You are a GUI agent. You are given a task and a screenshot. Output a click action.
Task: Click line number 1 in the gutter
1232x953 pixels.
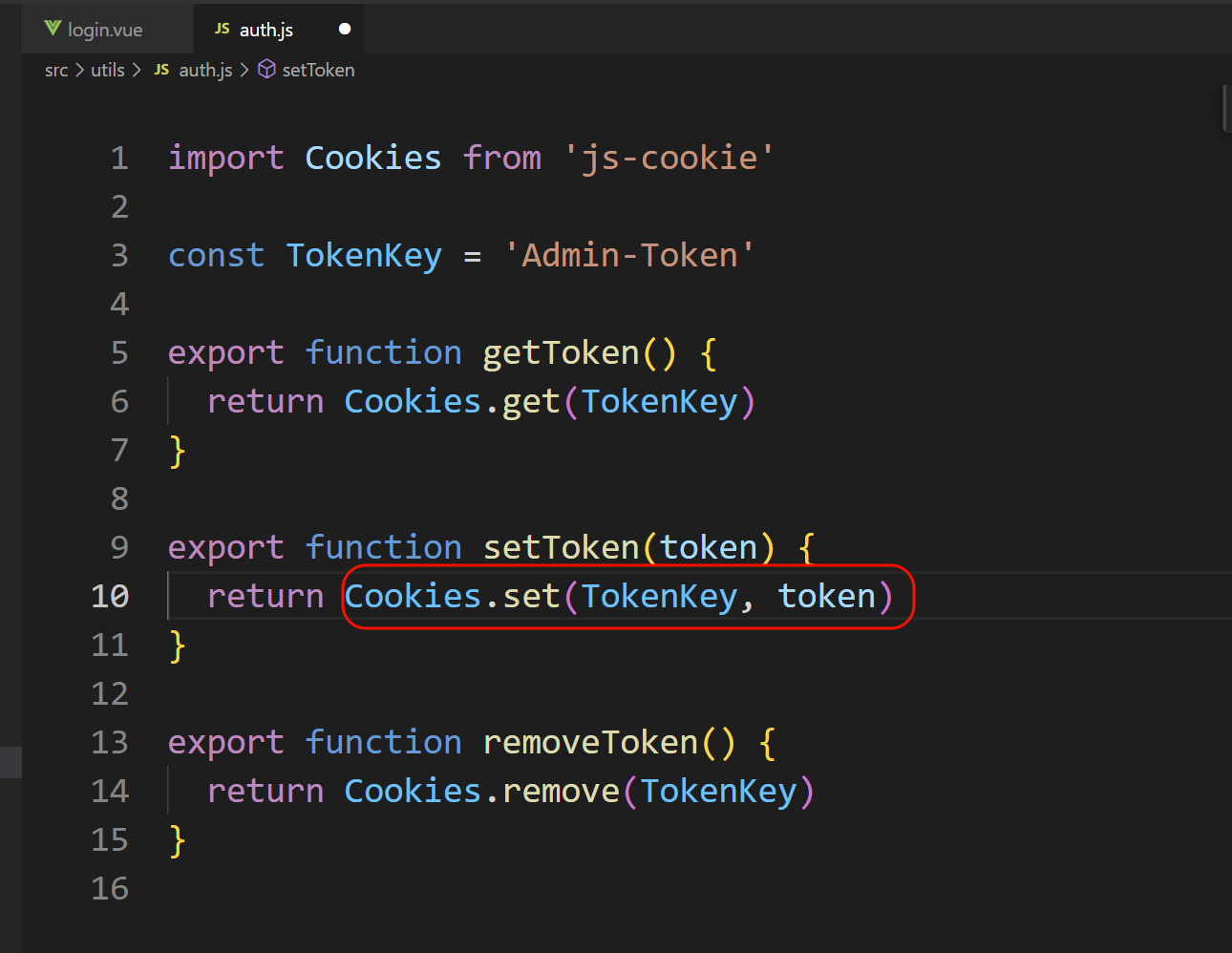119,158
